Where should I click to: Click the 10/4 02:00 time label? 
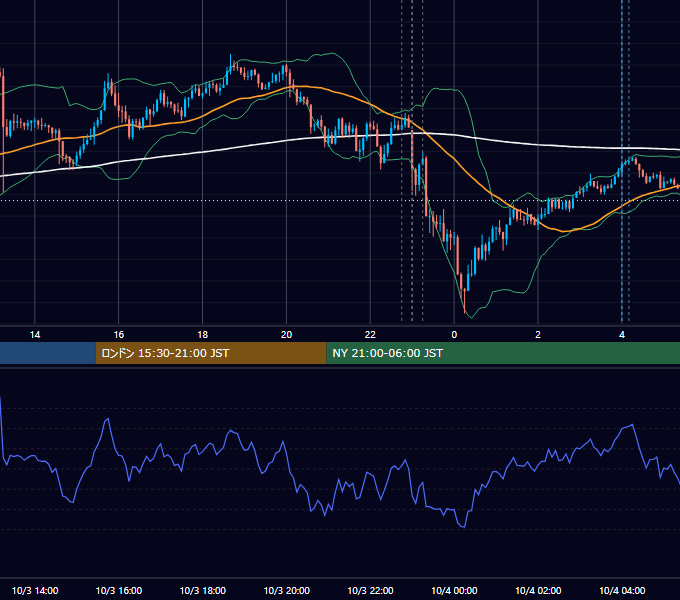tap(538, 590)
